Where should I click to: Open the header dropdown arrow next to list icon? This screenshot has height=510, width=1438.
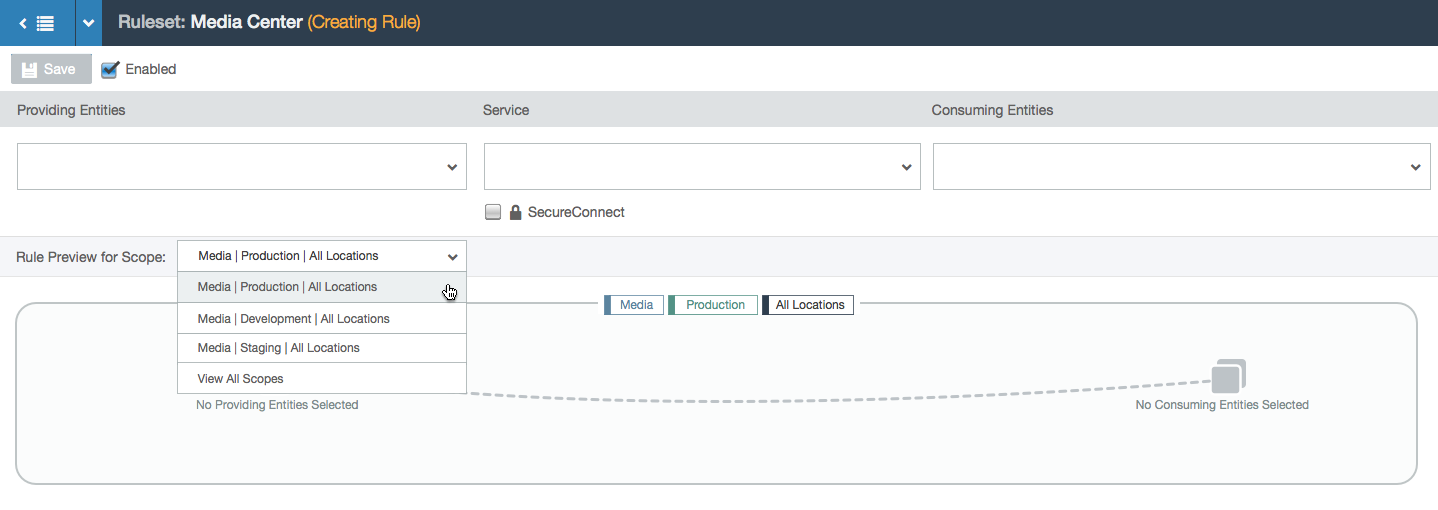(x=88, y=22)
